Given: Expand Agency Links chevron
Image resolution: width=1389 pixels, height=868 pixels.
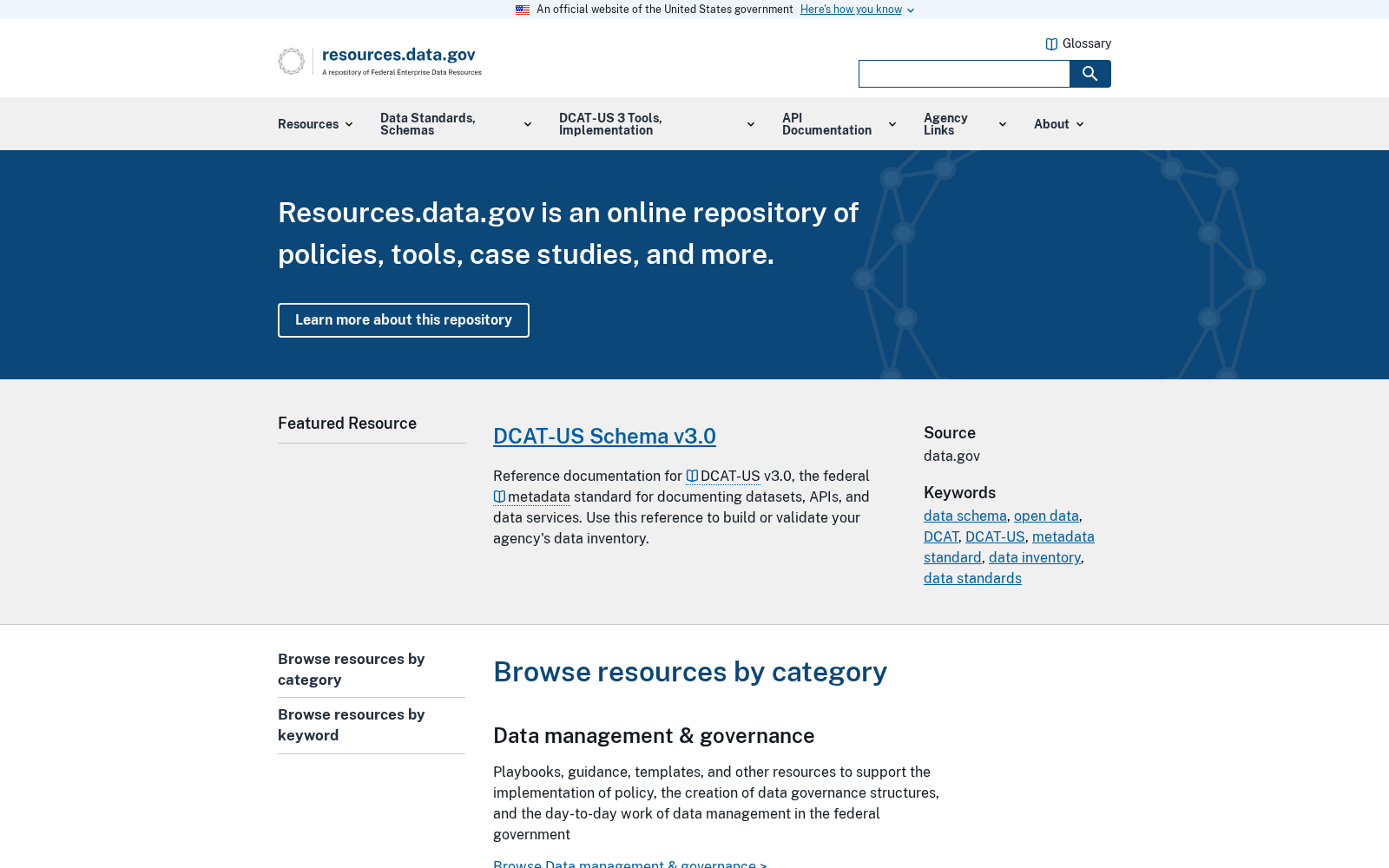Looking at the screenshot, I should coord(1003,124).
